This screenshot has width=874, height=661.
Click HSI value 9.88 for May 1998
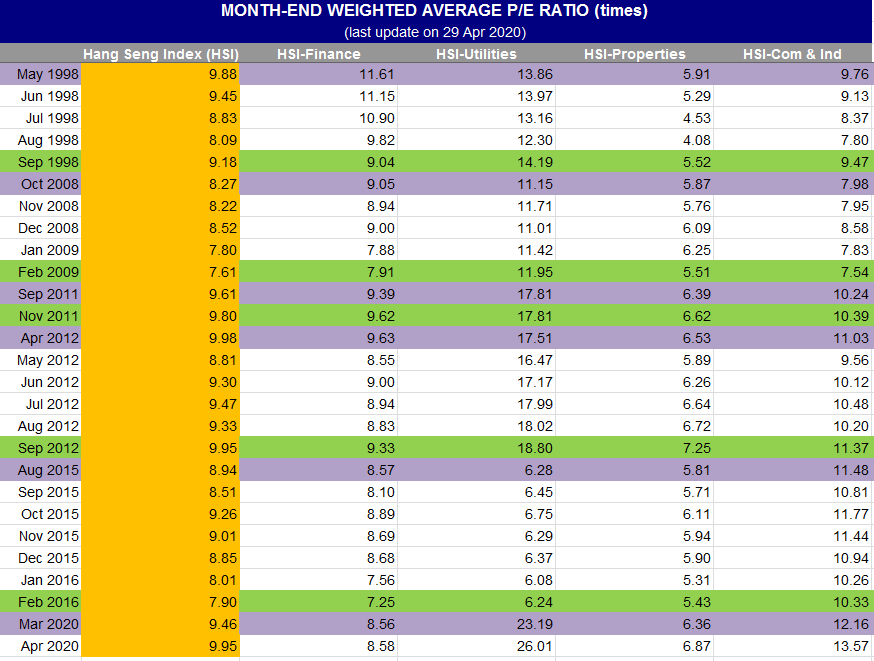click(223, 74)
